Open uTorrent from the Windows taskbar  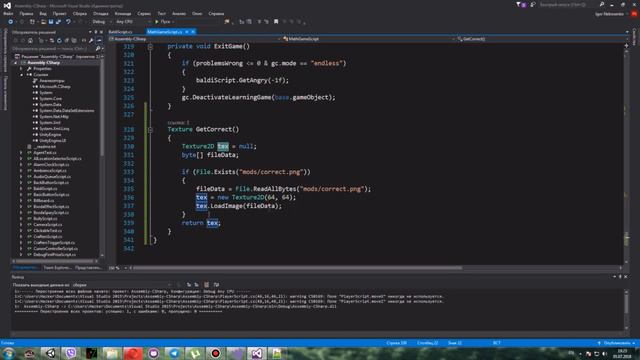click(x=195, y=353)
